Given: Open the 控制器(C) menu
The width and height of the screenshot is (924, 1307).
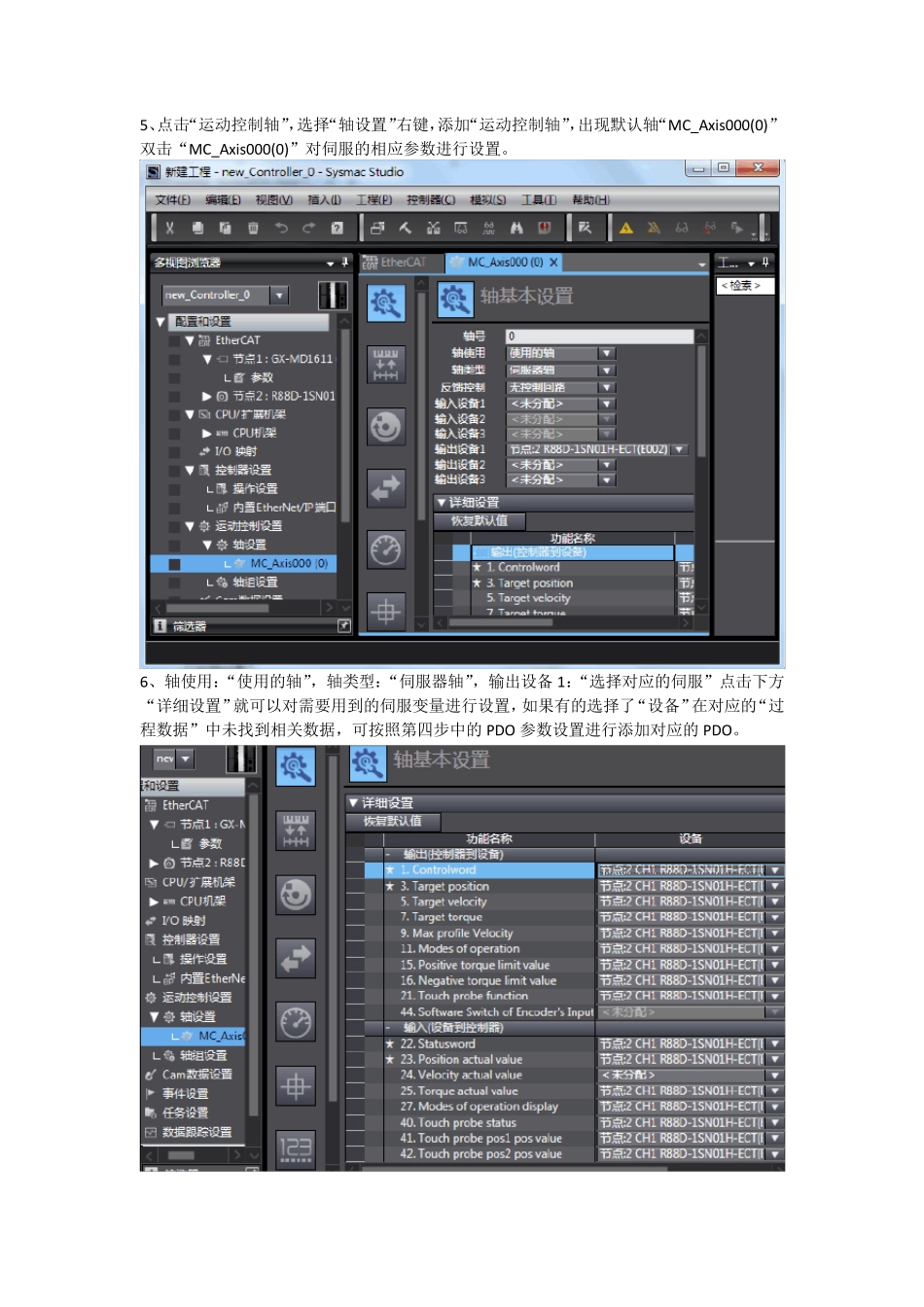Looking at the screenshot, I should click(x=431, y=200).
